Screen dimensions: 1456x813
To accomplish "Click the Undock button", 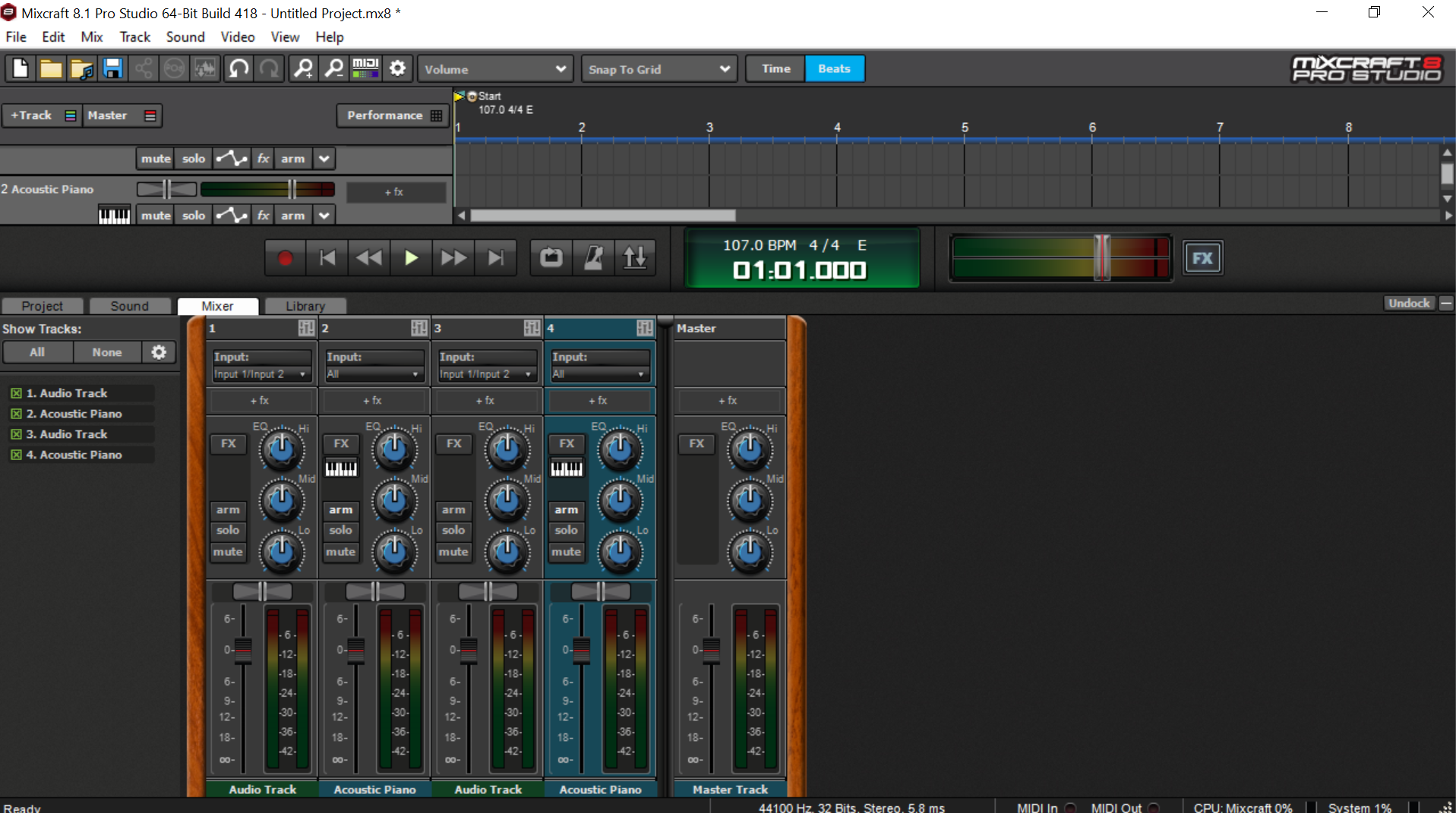I will pyautogui.click(x=1409, y=303).
